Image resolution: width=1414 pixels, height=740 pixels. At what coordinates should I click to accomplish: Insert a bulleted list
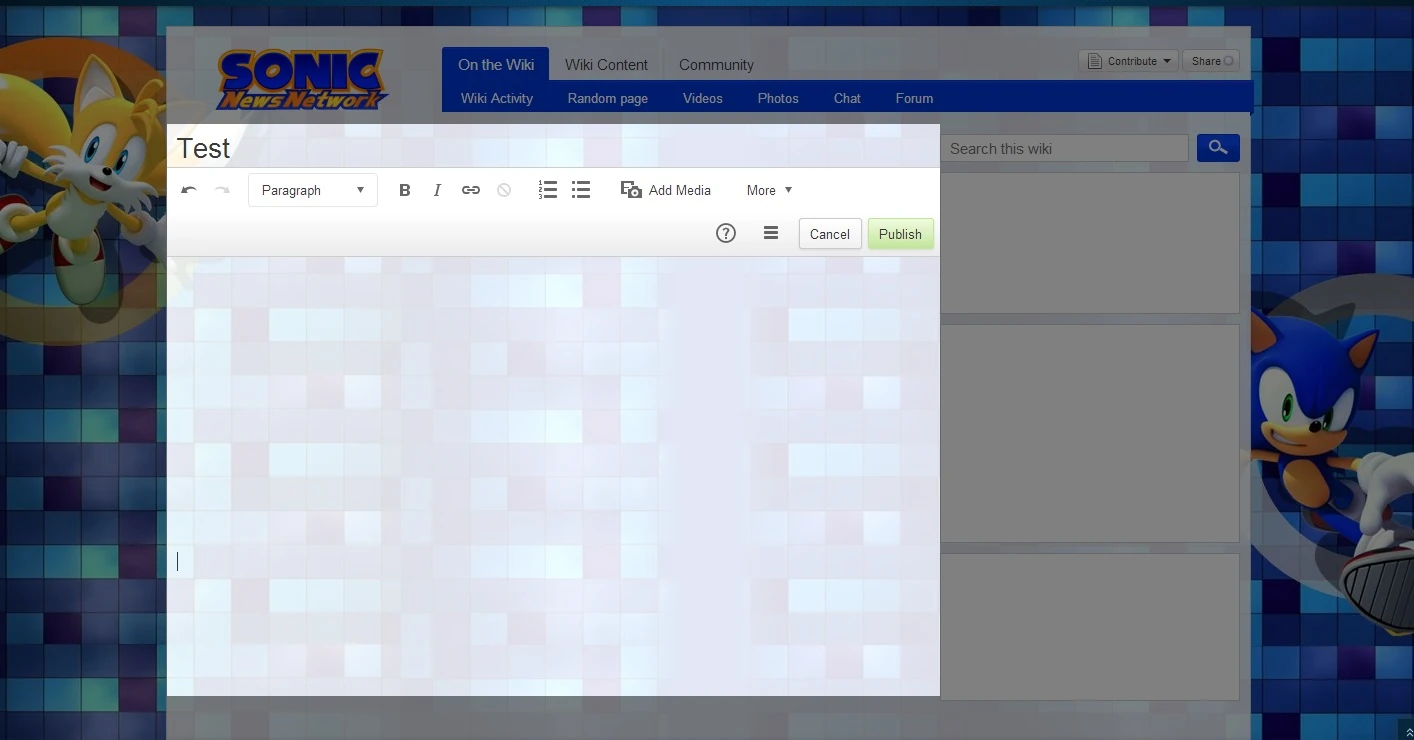581,190
